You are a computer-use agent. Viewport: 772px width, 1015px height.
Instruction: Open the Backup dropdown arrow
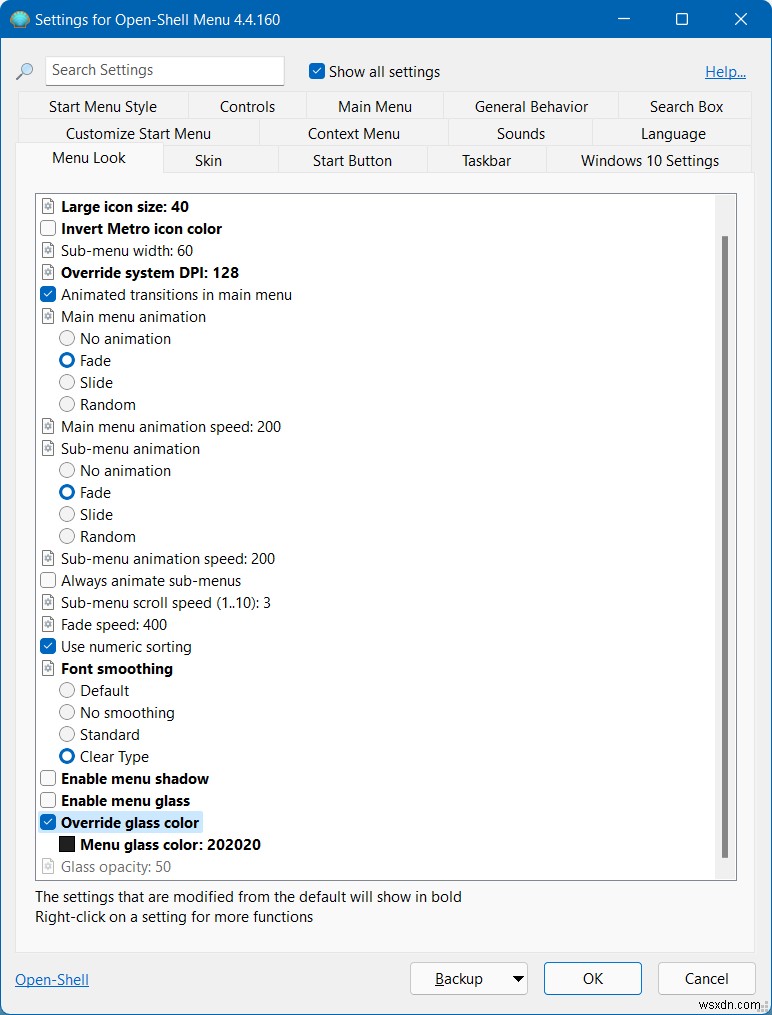pos(518,979)
